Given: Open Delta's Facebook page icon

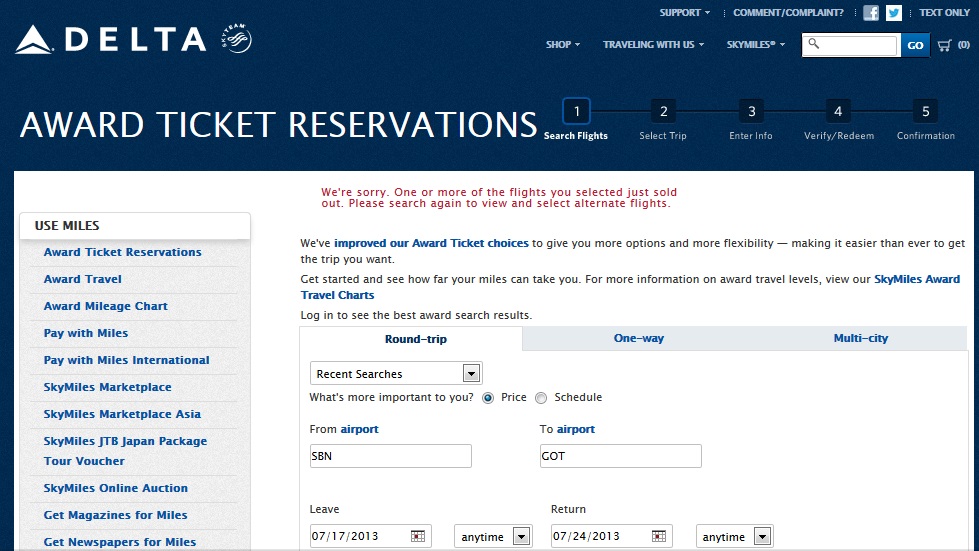Looking at the screenshot, I should (x=871, y=13).
